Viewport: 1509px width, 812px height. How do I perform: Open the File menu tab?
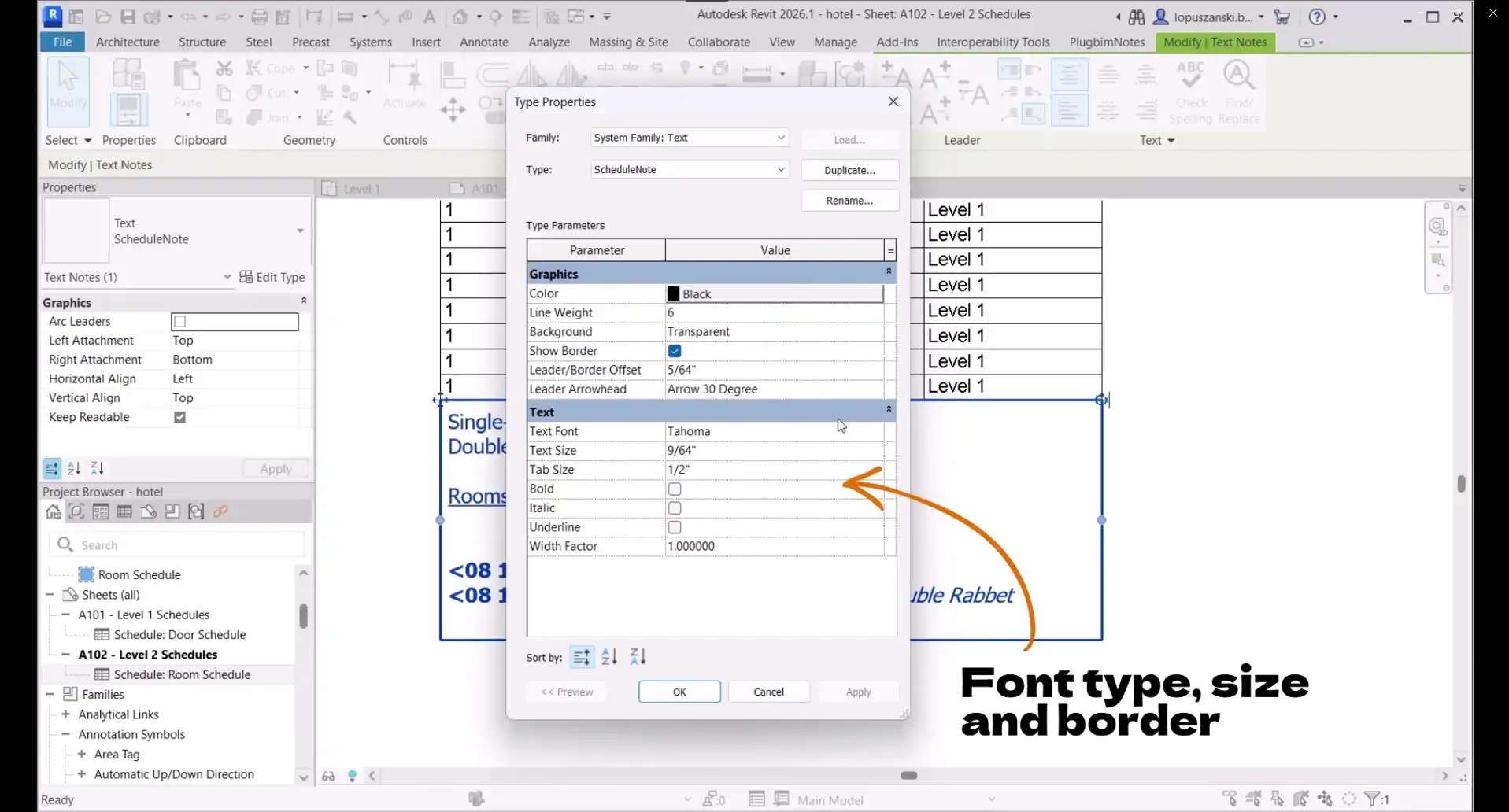click(x=63, y=42)
